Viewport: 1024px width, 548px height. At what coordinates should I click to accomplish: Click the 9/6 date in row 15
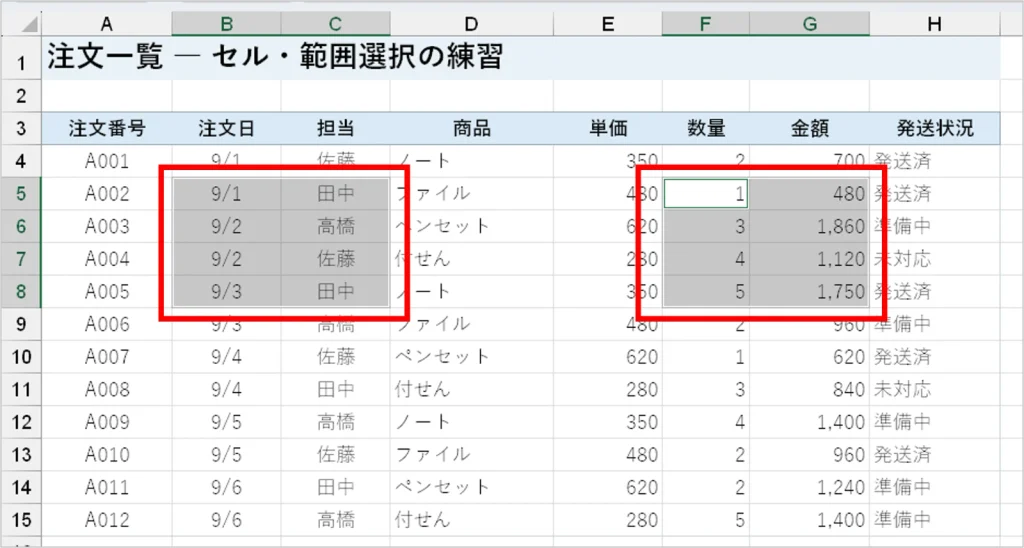coord(227,520)
